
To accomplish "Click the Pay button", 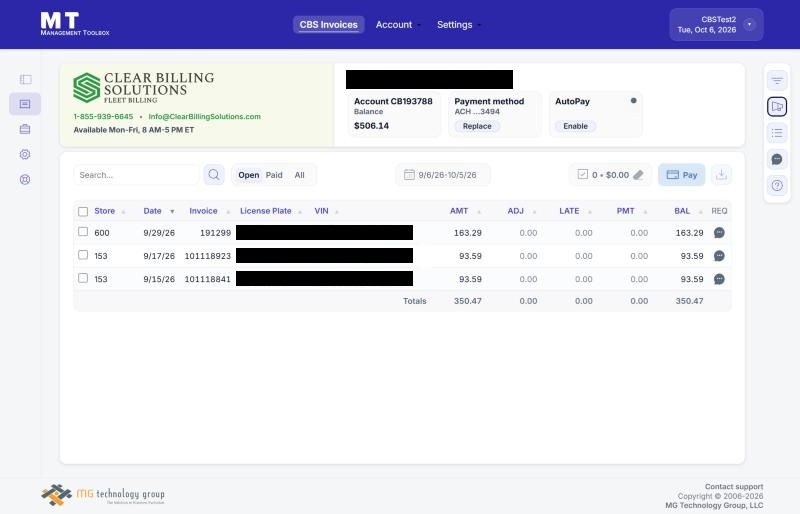I will pos(682,175).
